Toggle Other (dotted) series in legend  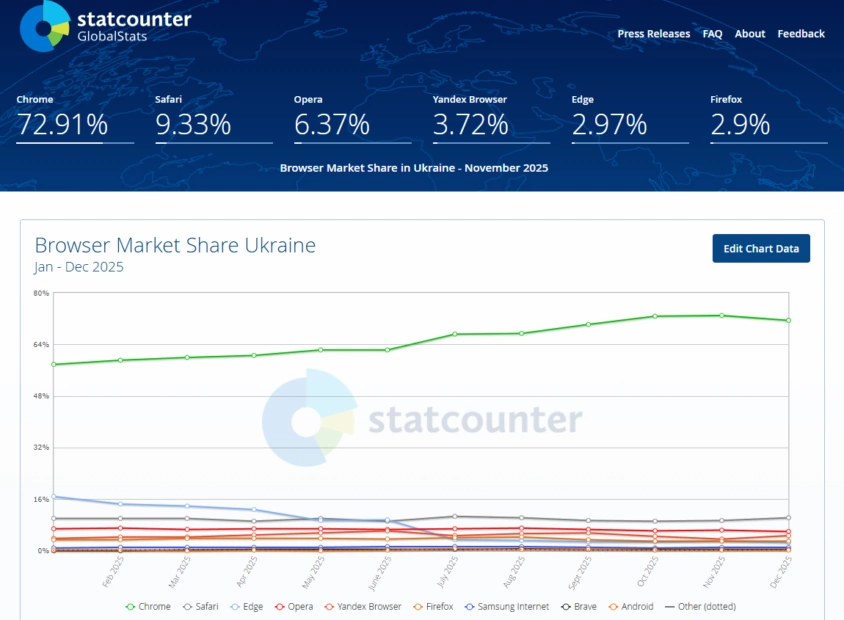pyautogui.click(x=700, y=607)
